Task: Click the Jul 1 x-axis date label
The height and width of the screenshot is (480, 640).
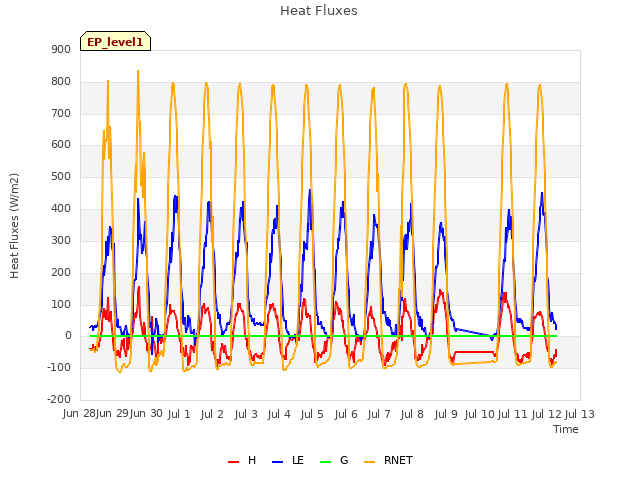Action: tap(179, 414)
